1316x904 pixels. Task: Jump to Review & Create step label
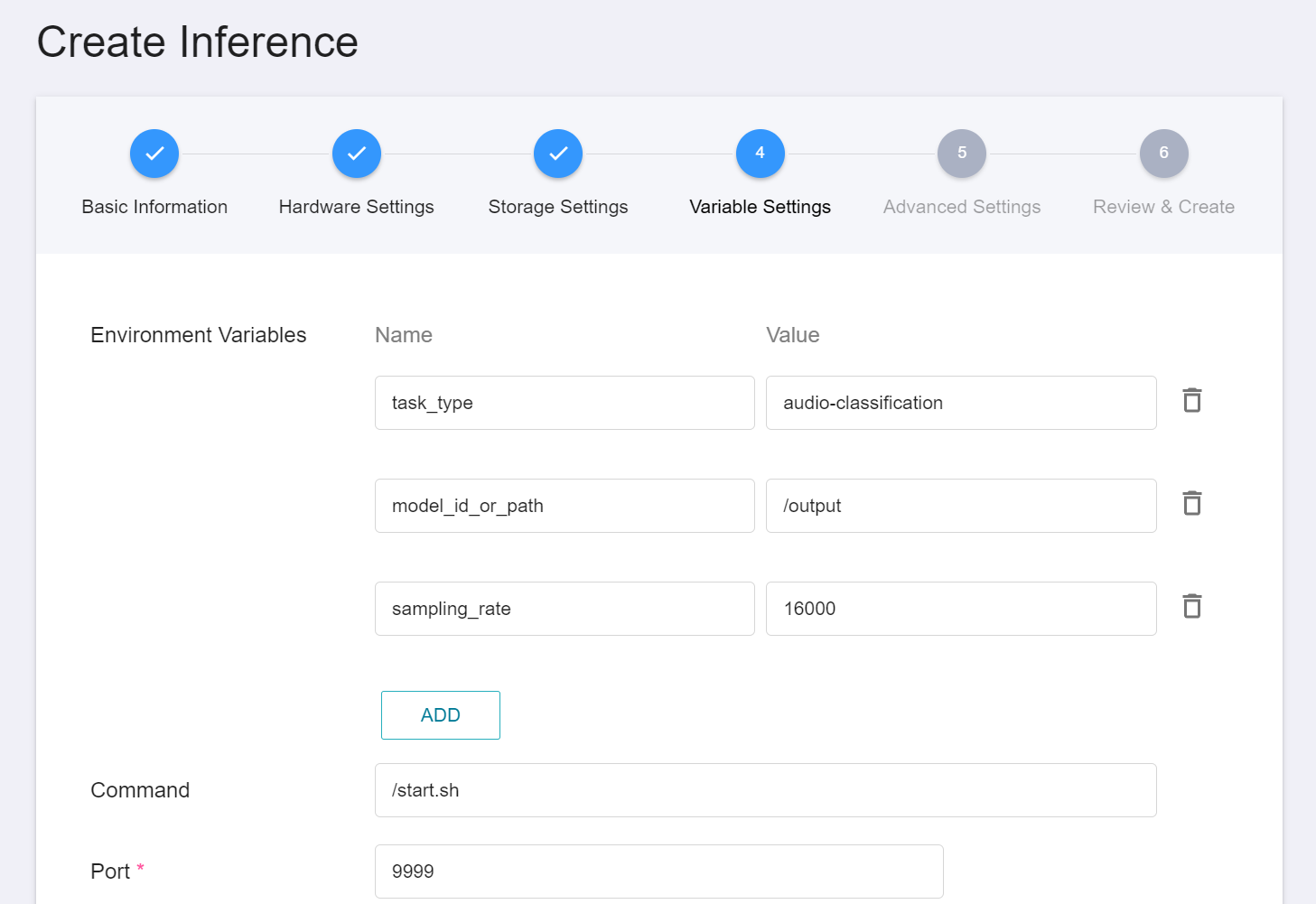[x=1163, y=207]
